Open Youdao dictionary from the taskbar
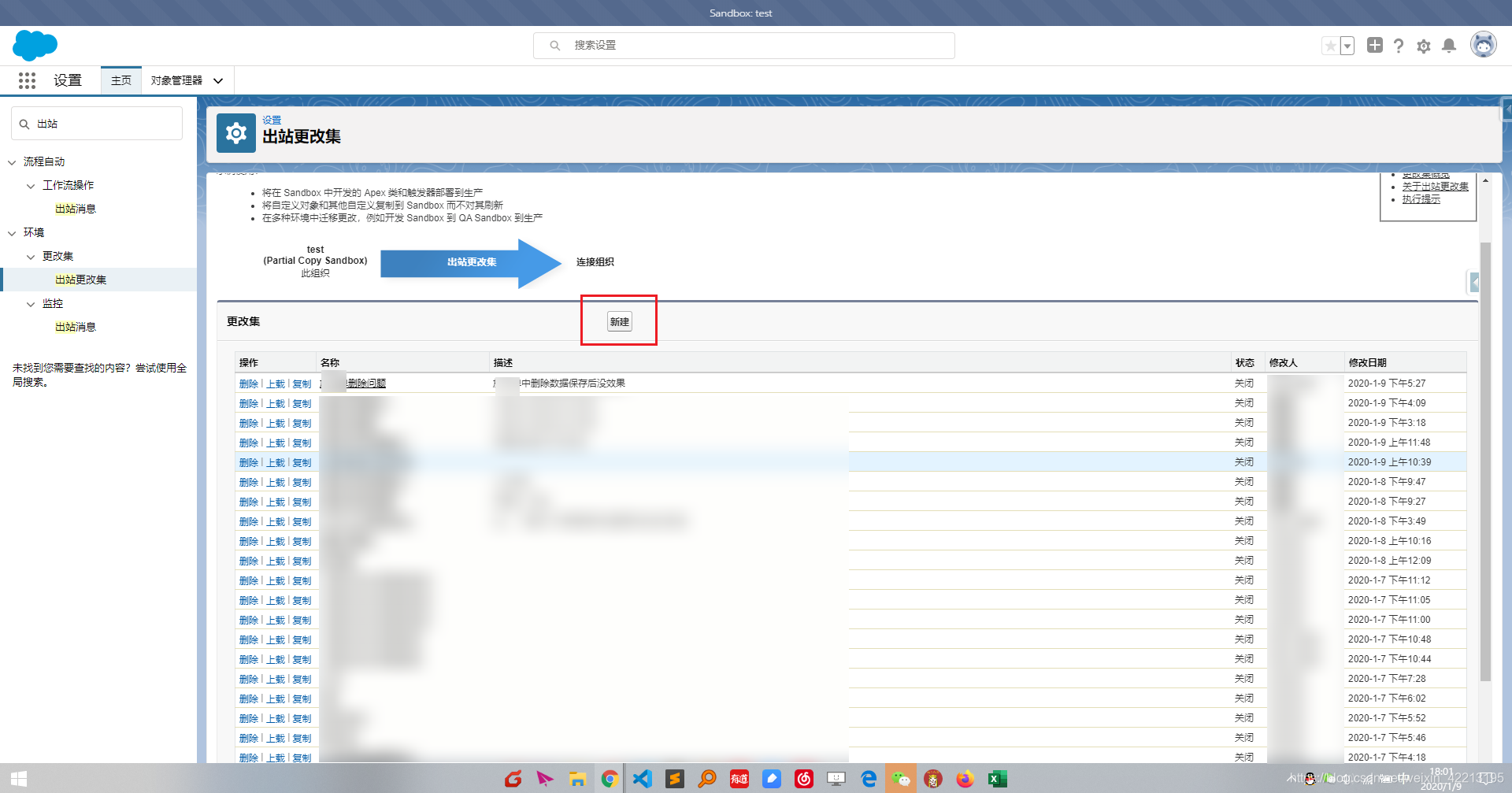 pos(739,779)
